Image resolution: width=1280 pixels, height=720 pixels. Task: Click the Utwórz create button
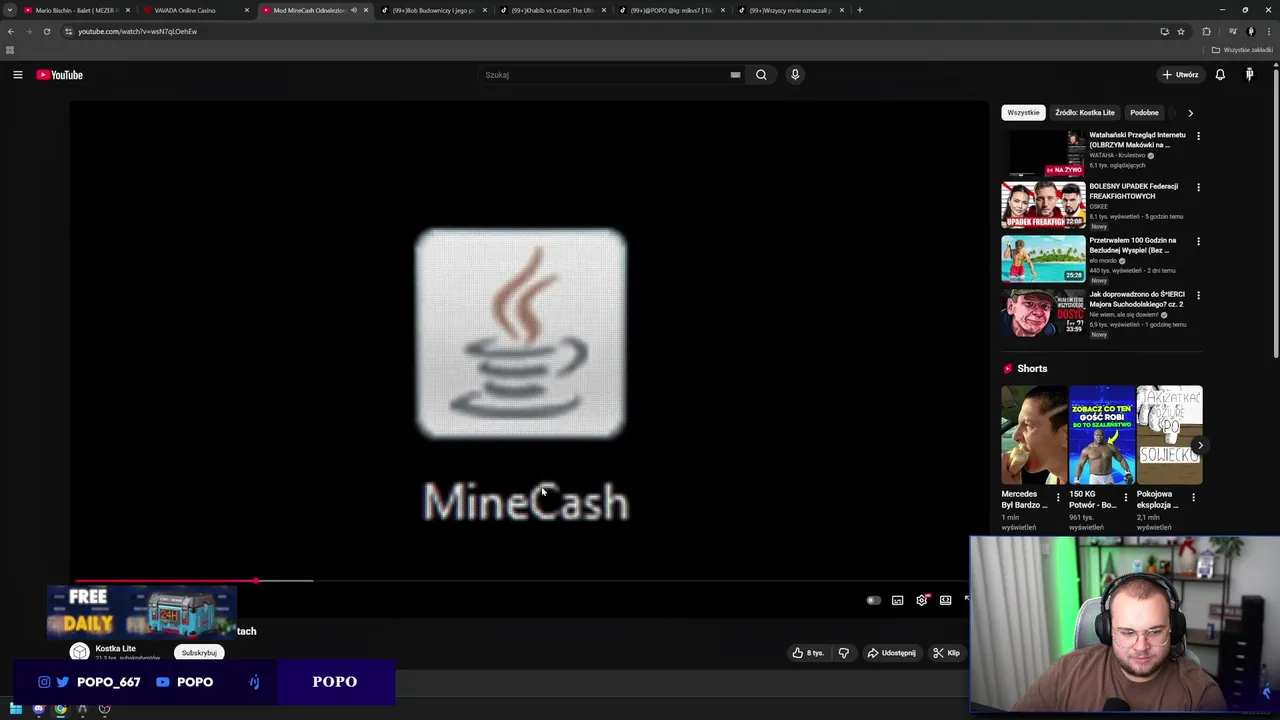[1180, 75]
